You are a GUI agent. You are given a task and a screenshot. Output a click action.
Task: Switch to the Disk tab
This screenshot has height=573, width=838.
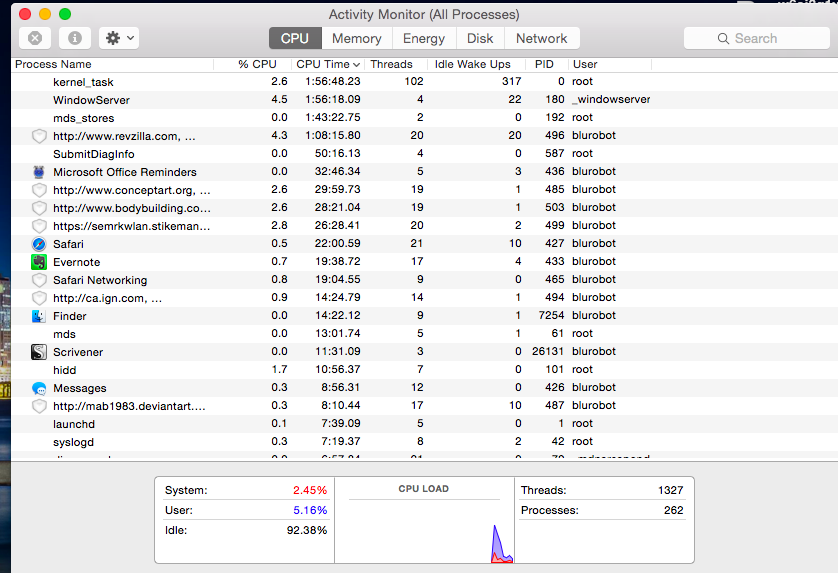[480, 38]
